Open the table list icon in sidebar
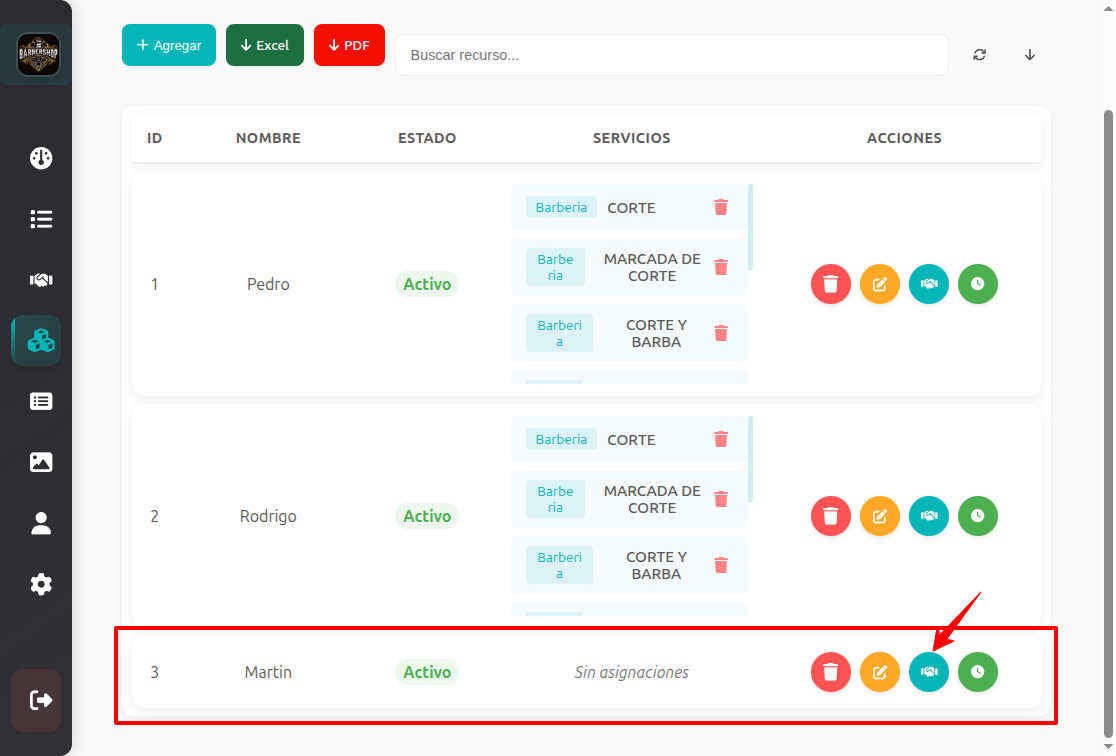The image size is (1116, 756). [x=41, y=401]
